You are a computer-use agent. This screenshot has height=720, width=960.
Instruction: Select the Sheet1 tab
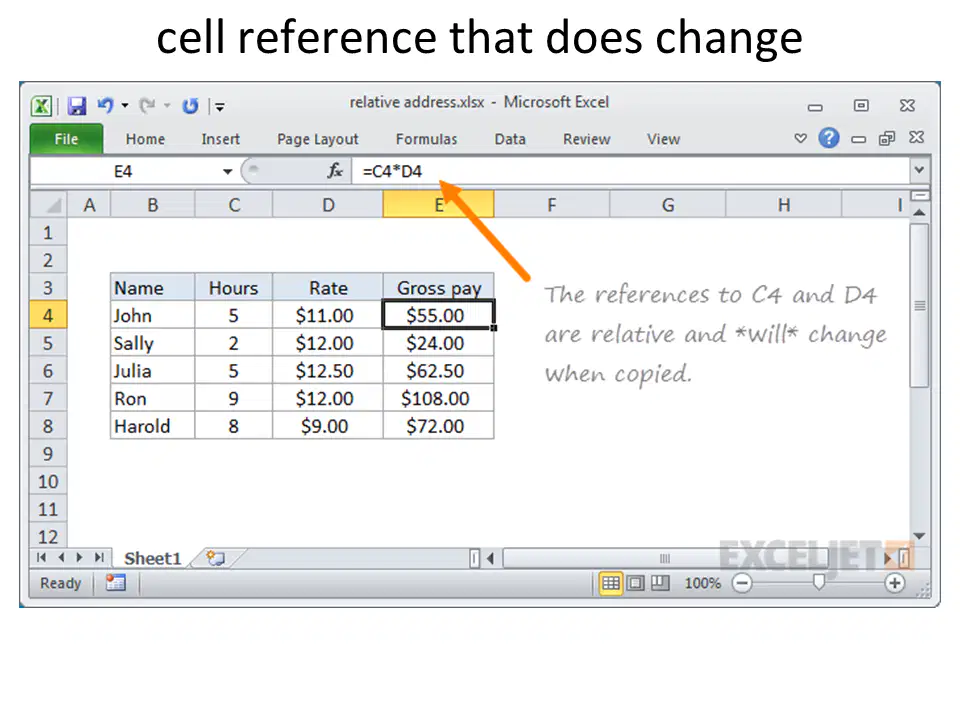(x=152, y=558)
